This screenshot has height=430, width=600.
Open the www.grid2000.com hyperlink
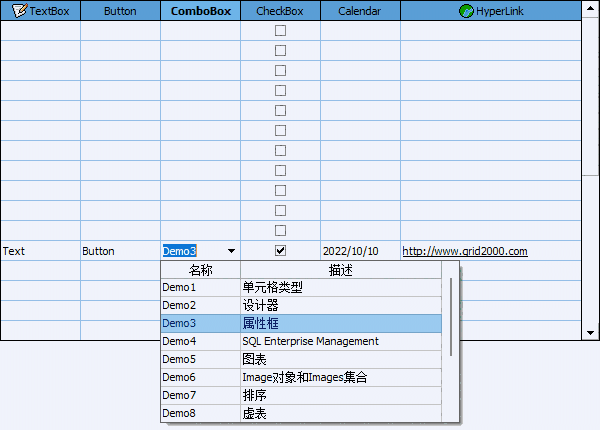(464, 251)
